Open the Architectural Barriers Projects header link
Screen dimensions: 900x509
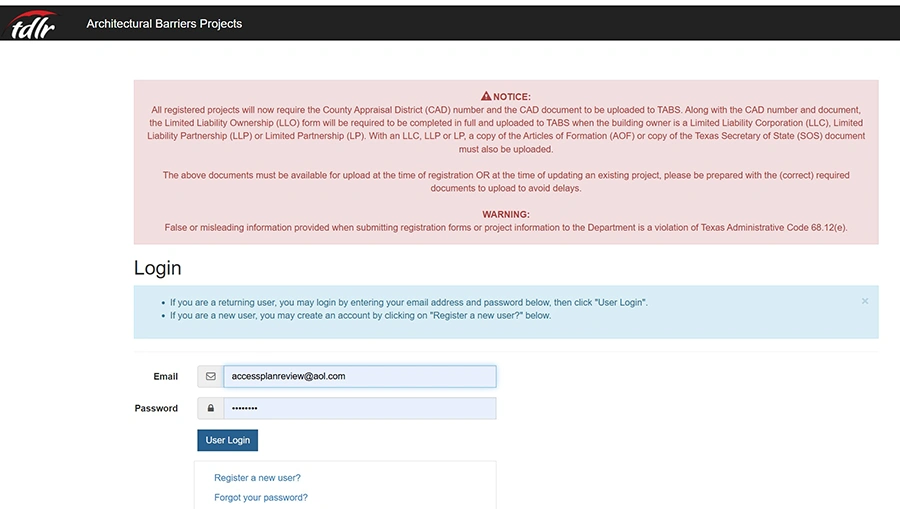tap(164, 23)
